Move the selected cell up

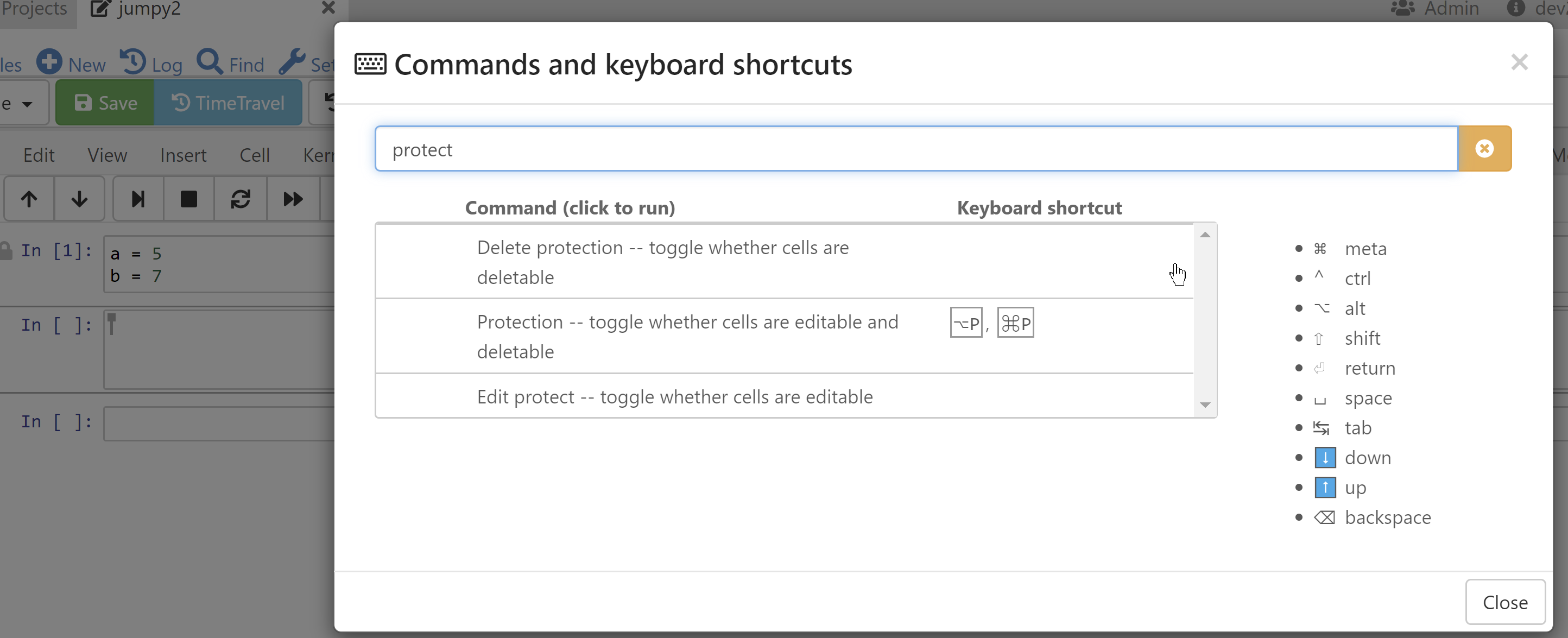29,199
